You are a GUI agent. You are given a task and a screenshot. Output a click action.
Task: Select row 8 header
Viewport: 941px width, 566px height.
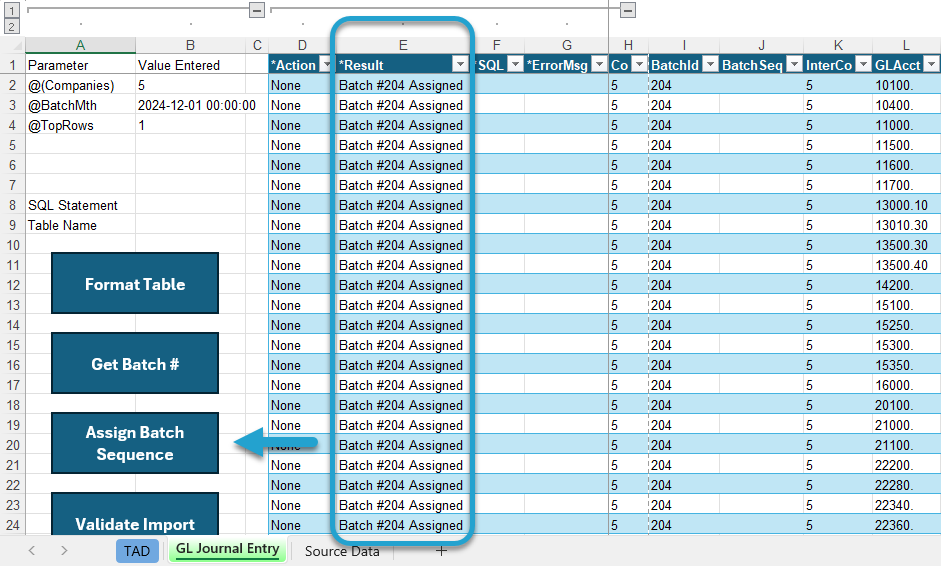tap(13, 205)
